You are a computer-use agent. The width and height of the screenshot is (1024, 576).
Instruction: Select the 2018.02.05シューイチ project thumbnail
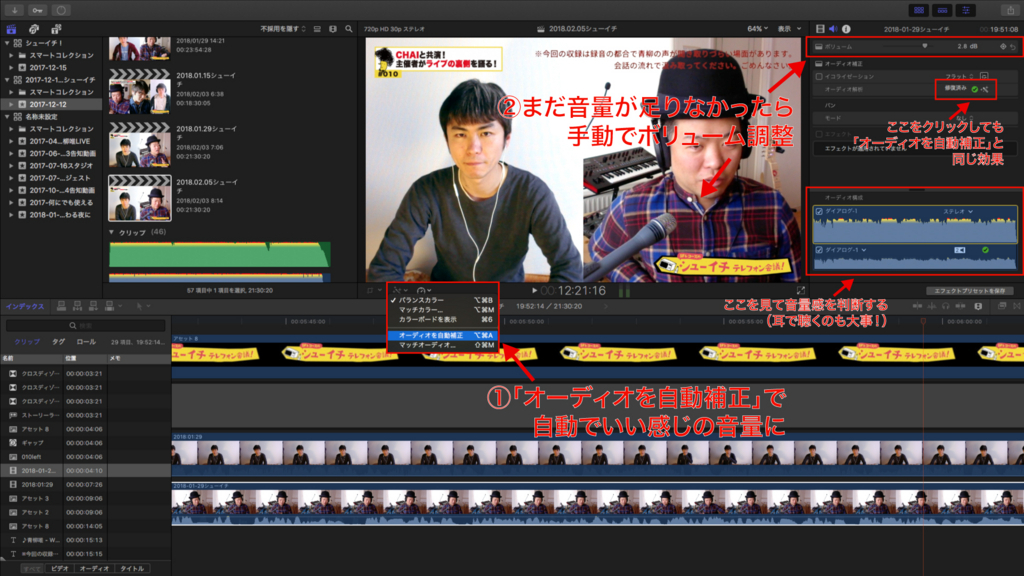click(140, 198)
